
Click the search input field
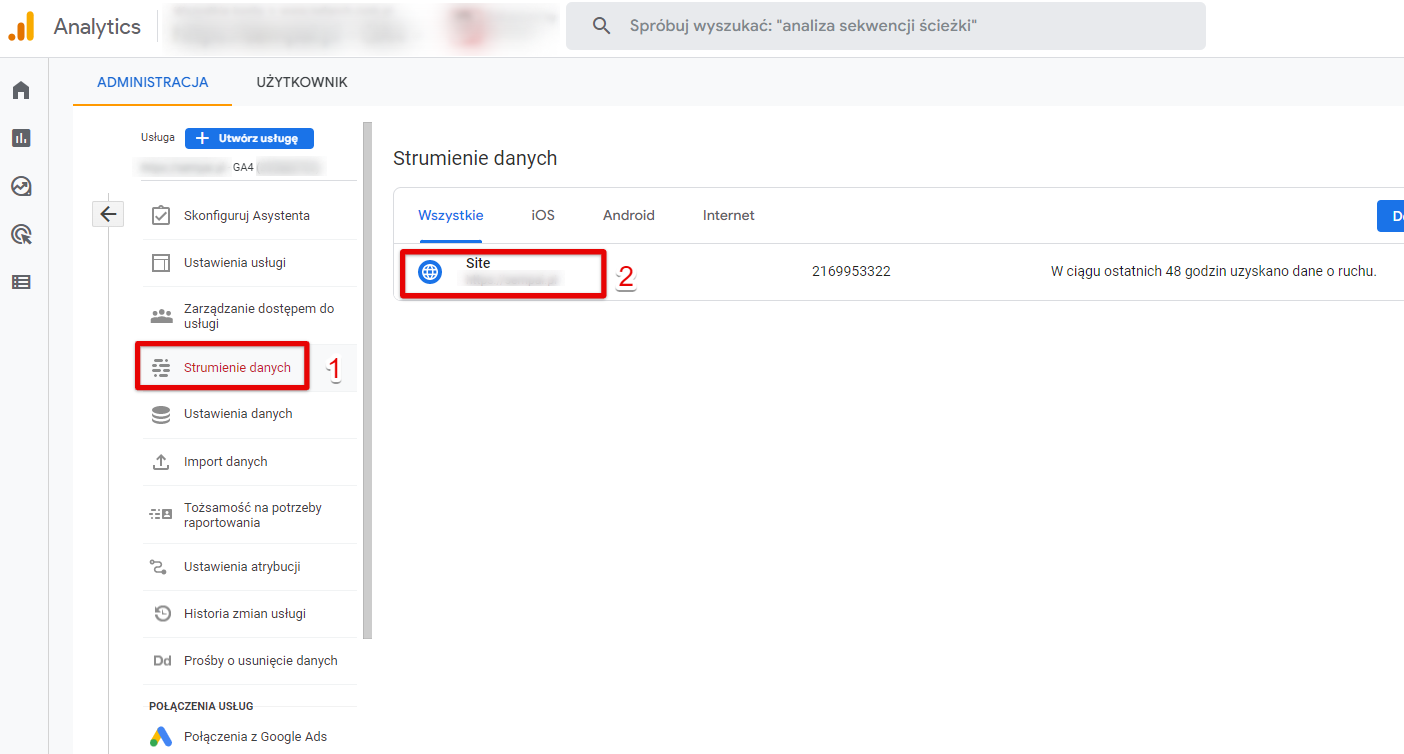point(886,26)
